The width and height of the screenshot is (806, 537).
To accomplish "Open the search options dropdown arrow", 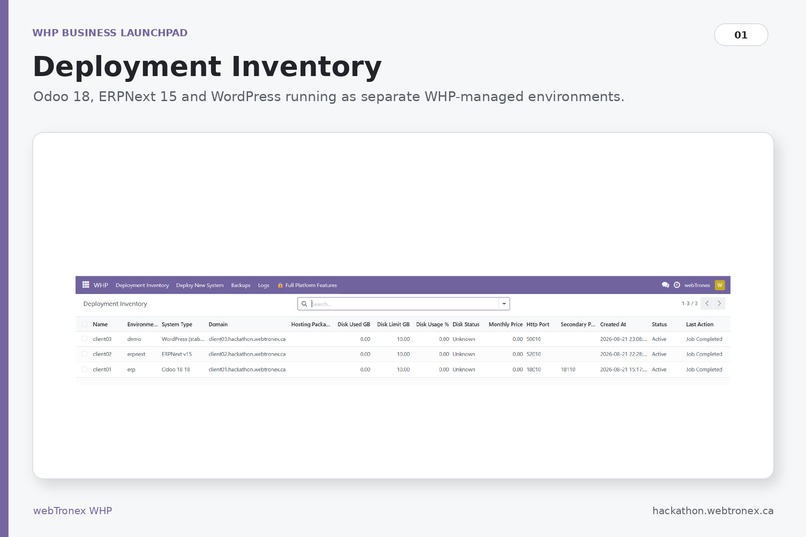I will click(x=504, y=304).
